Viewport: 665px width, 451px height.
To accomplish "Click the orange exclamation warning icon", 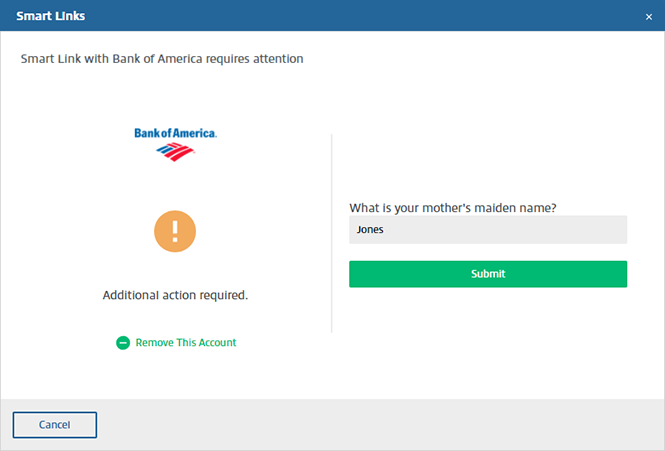I will [175, 231].
